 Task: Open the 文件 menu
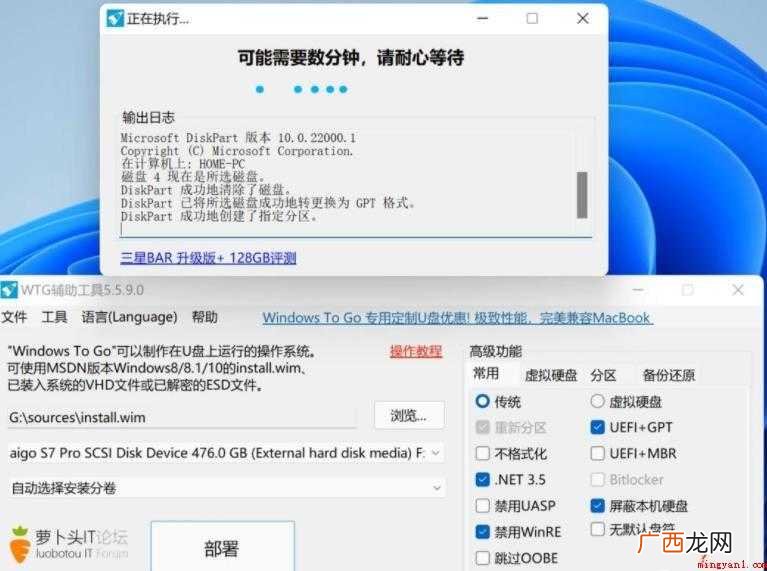click(14, 317)
